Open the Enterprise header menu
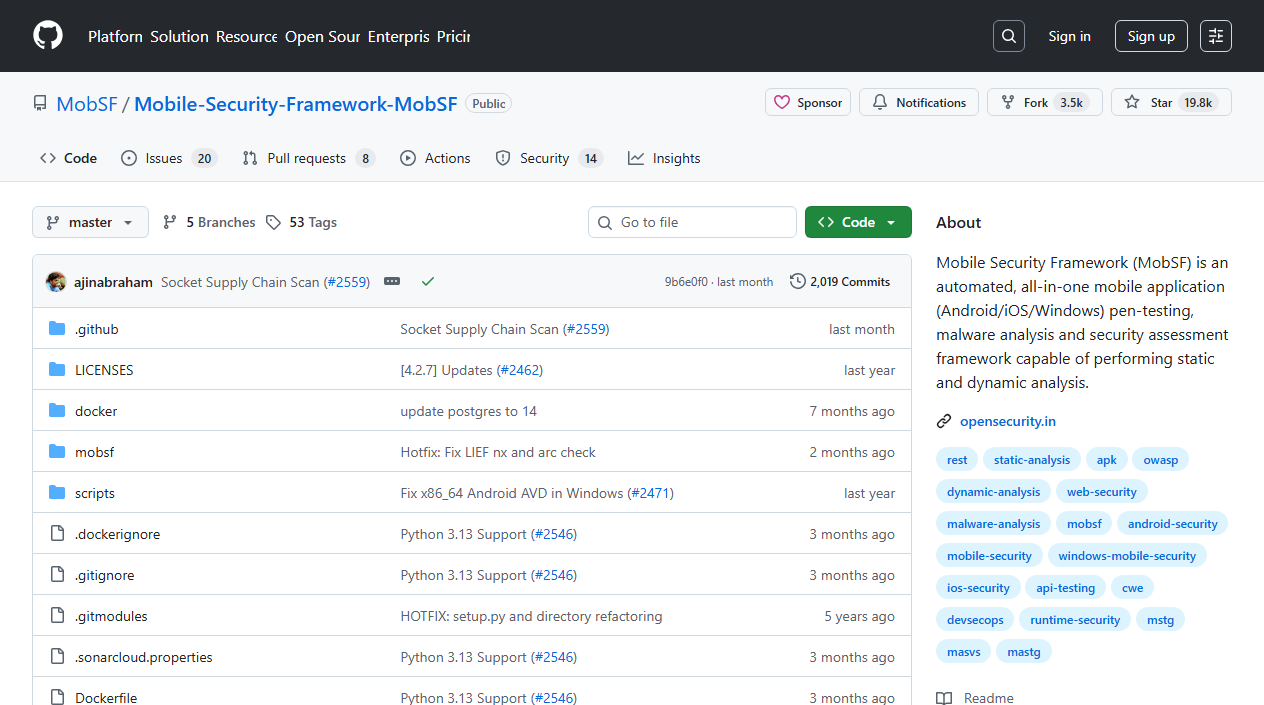Image resolution: width=1264 pixels, height=705 pixels. 398,36
